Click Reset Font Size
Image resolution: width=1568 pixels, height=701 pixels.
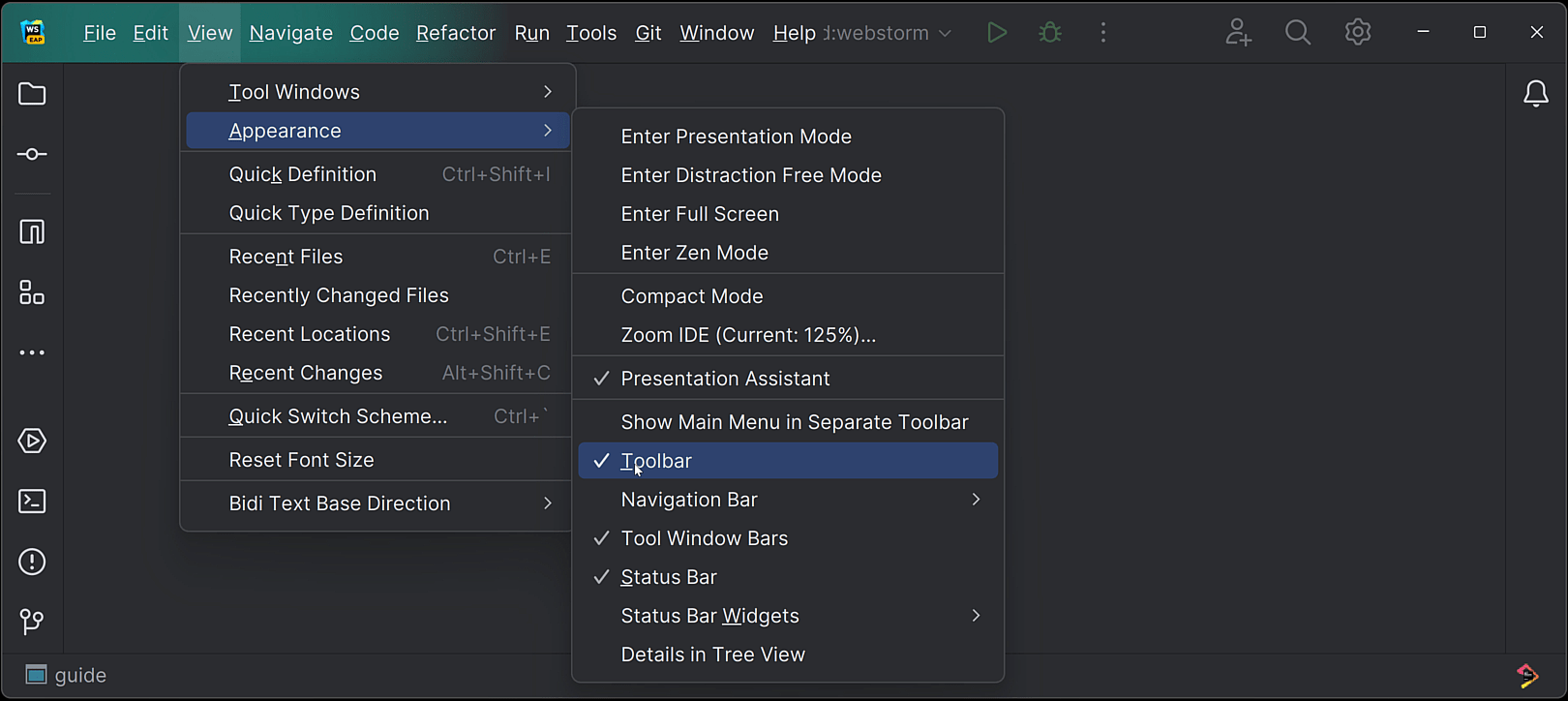(301, 460)
